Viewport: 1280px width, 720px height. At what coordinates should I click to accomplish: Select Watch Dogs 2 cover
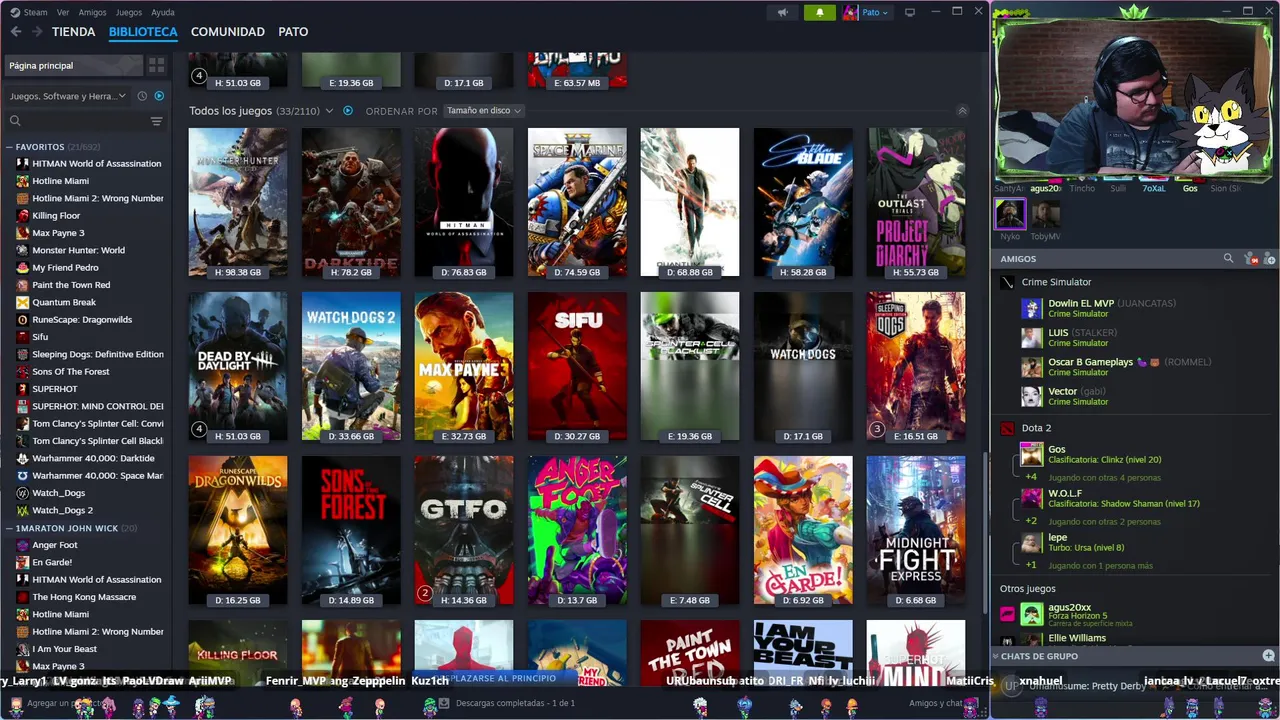pyautogui.click(x=351, y=366)
